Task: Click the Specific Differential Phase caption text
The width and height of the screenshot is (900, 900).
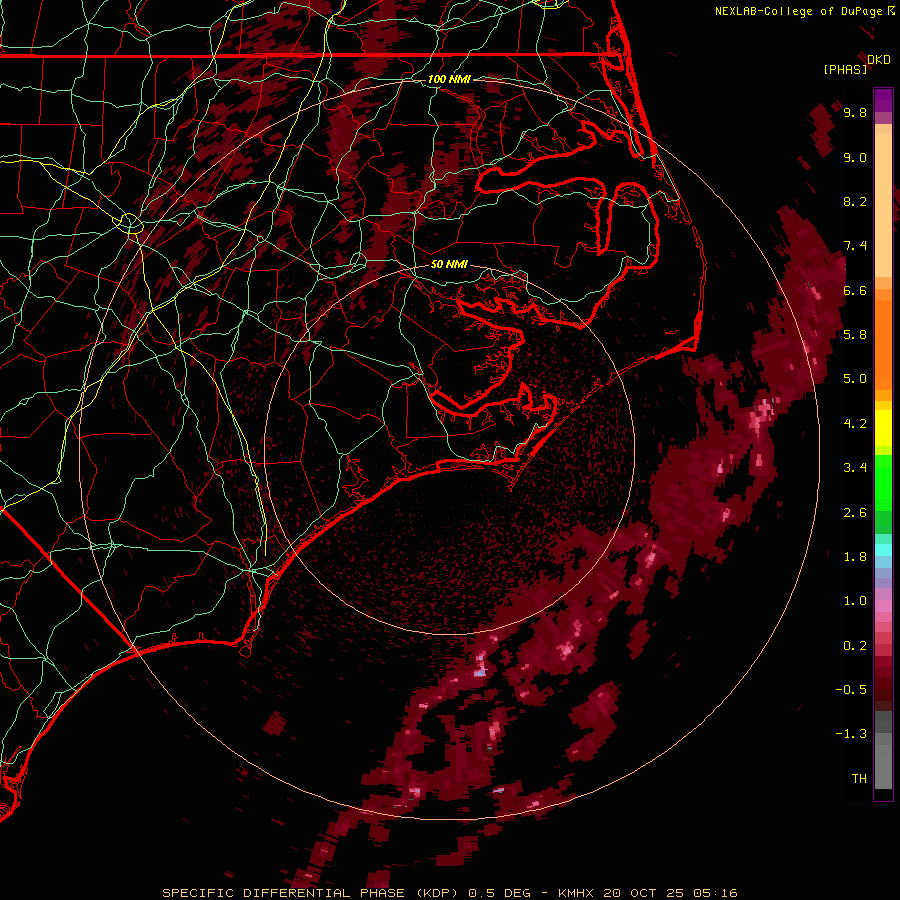Action: (450, 893)
